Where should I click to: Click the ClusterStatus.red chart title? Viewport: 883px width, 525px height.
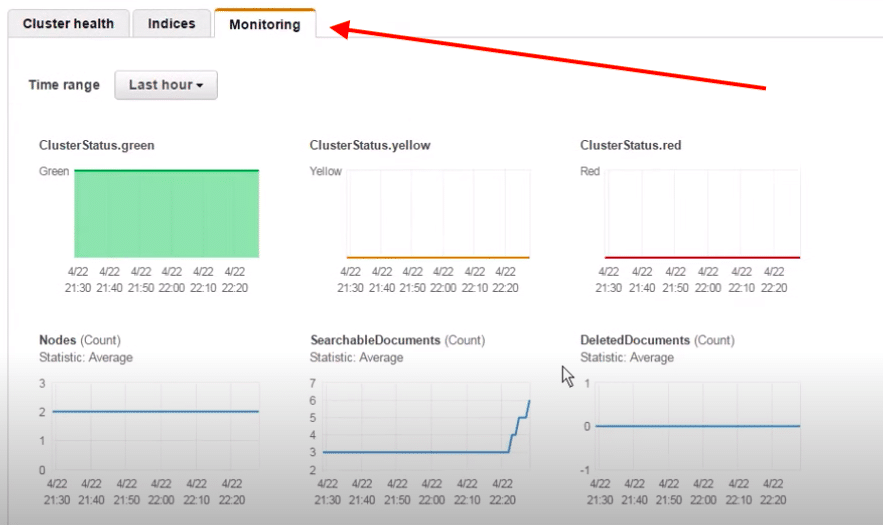631,145
